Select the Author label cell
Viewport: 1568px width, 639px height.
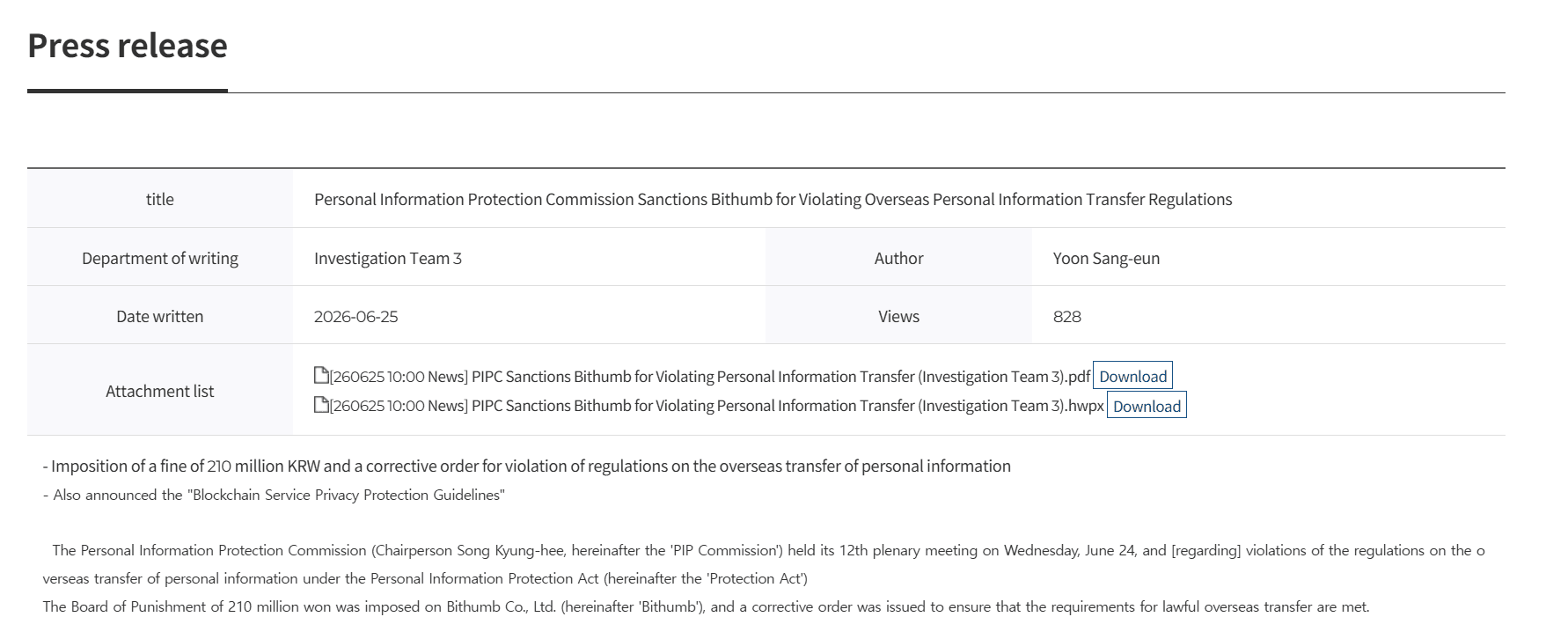tap(898, 258)
